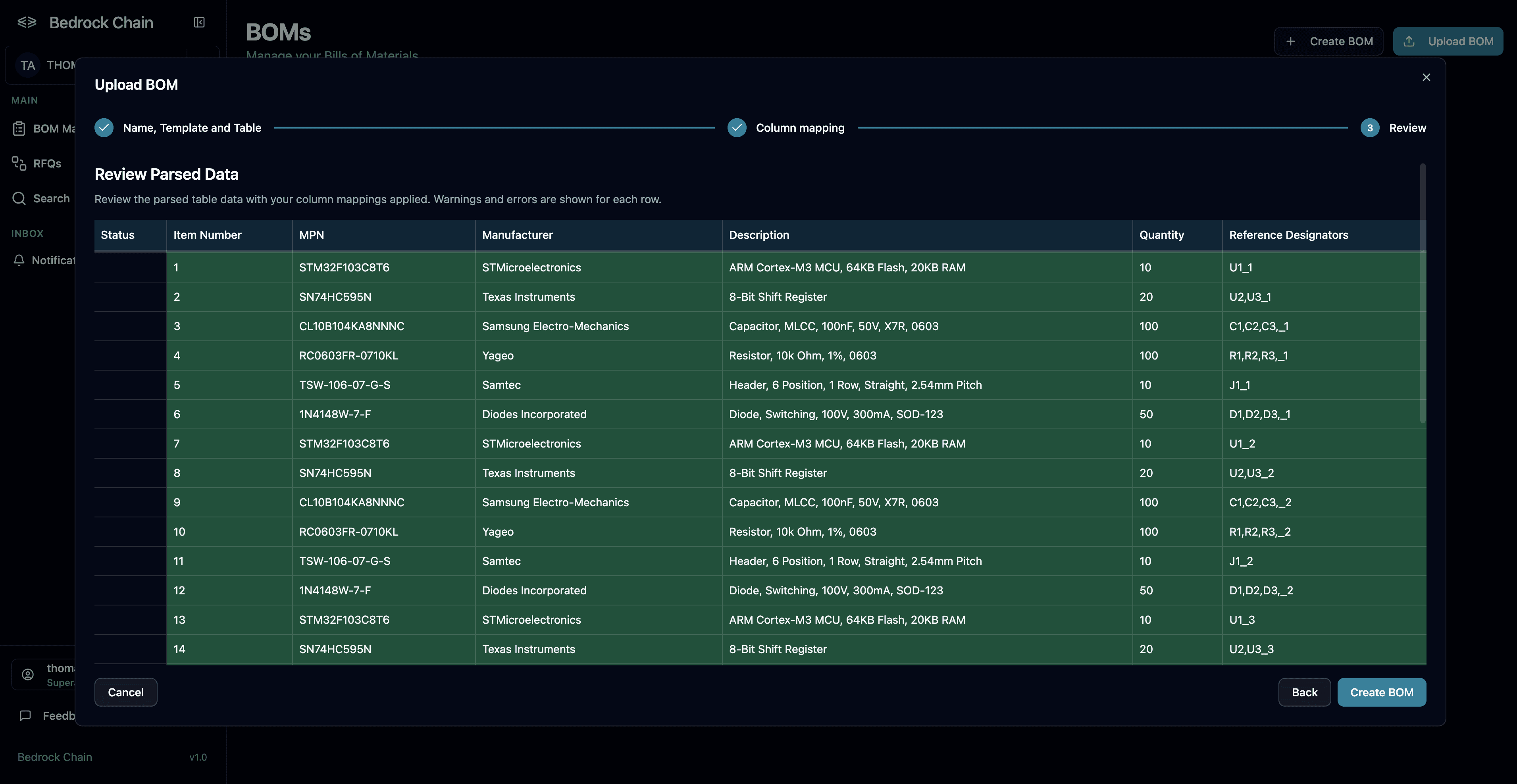Click the BOM Management clipboard icon

coord(19,128)
